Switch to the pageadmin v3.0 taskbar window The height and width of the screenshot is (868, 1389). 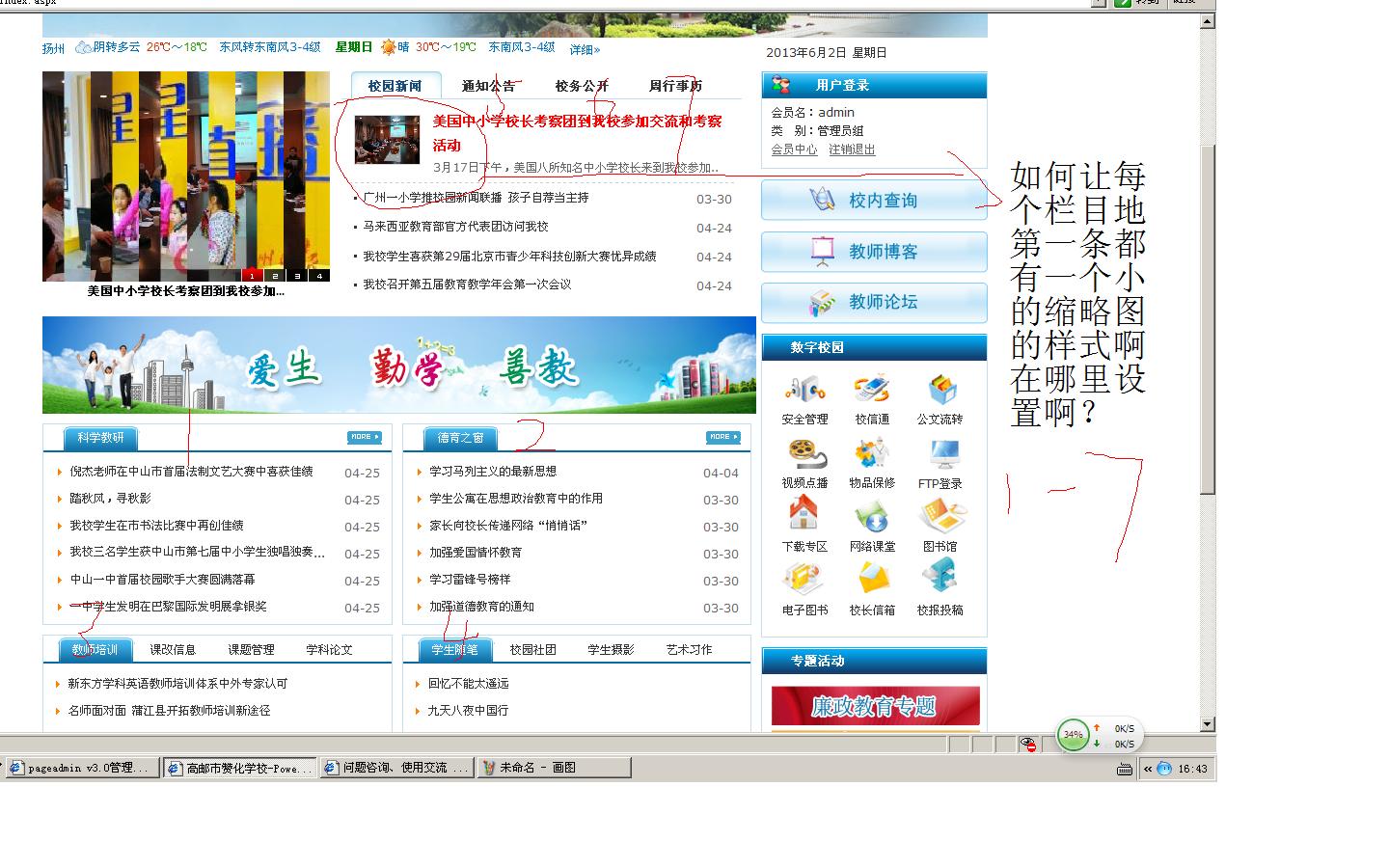(81, 768)
